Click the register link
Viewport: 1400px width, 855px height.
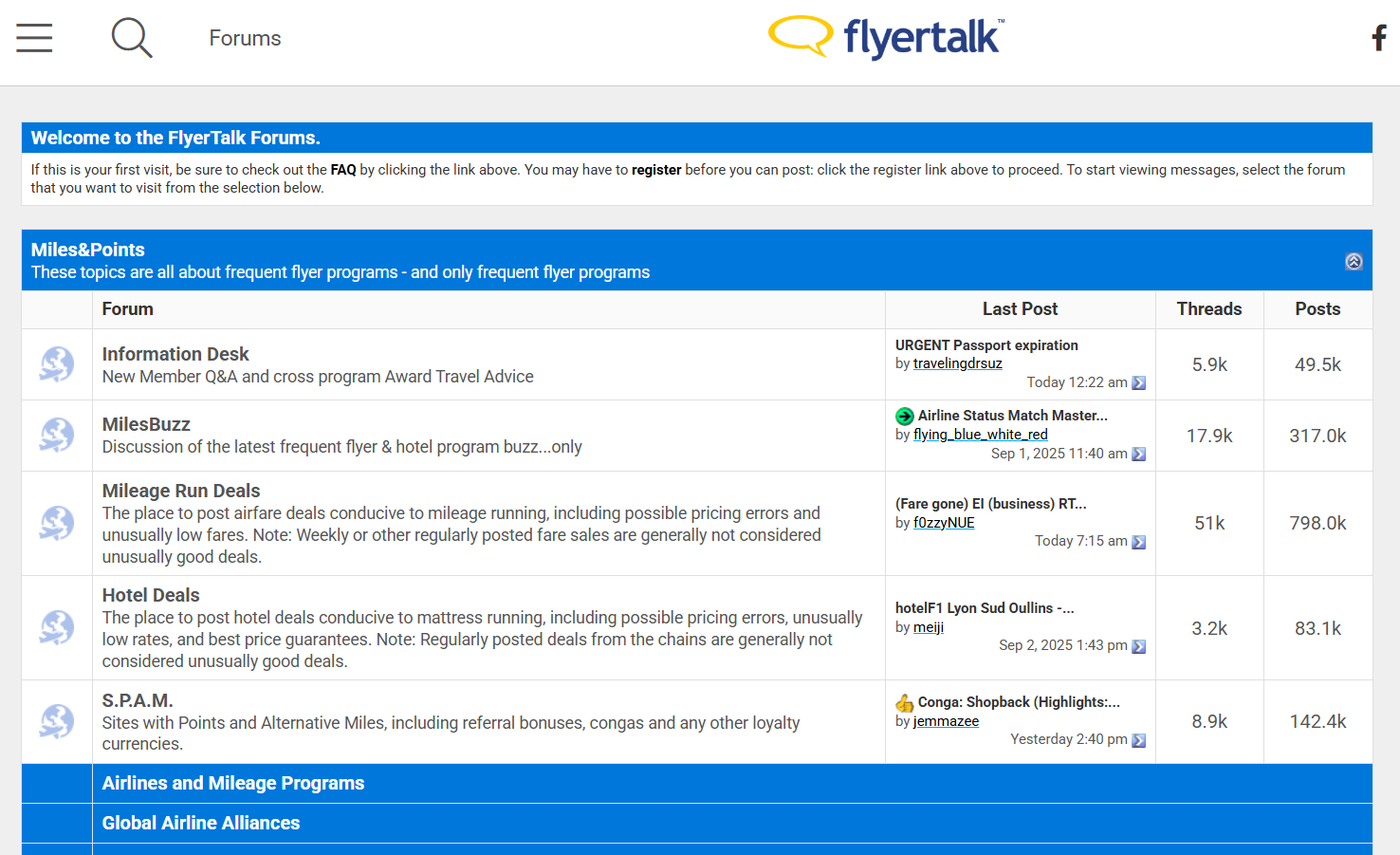(656, 170)
